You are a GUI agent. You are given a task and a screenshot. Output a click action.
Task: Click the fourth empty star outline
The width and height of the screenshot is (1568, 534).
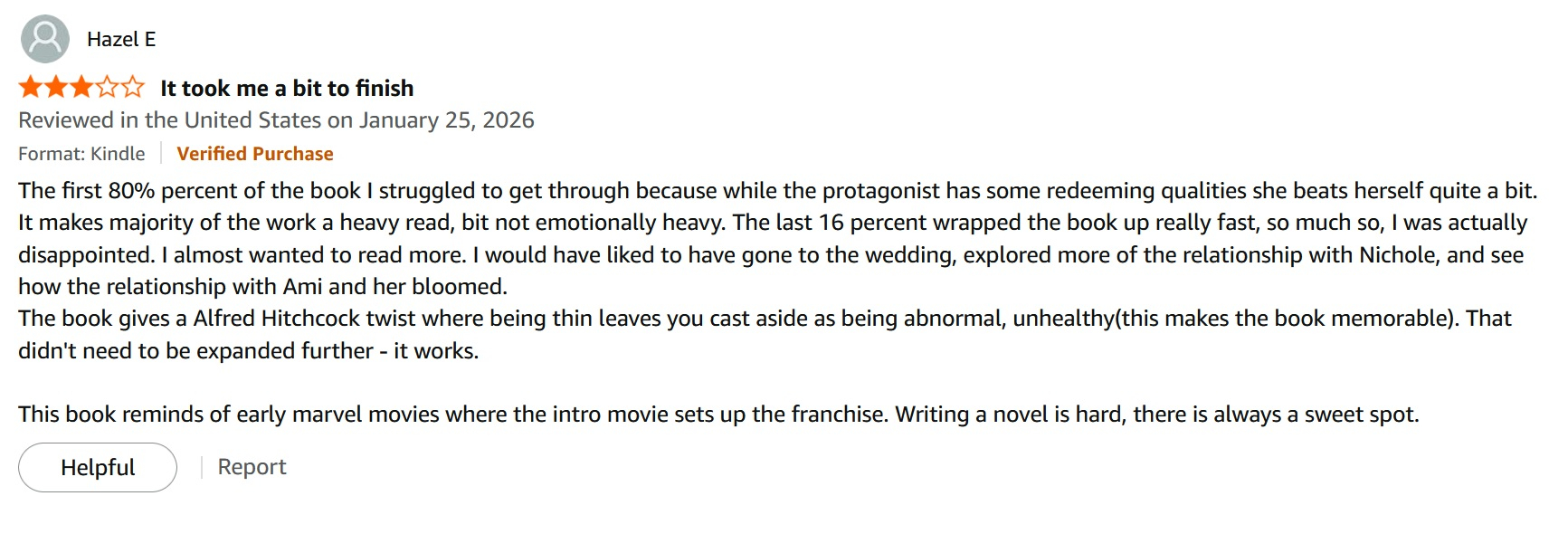(x=107, y=88)
